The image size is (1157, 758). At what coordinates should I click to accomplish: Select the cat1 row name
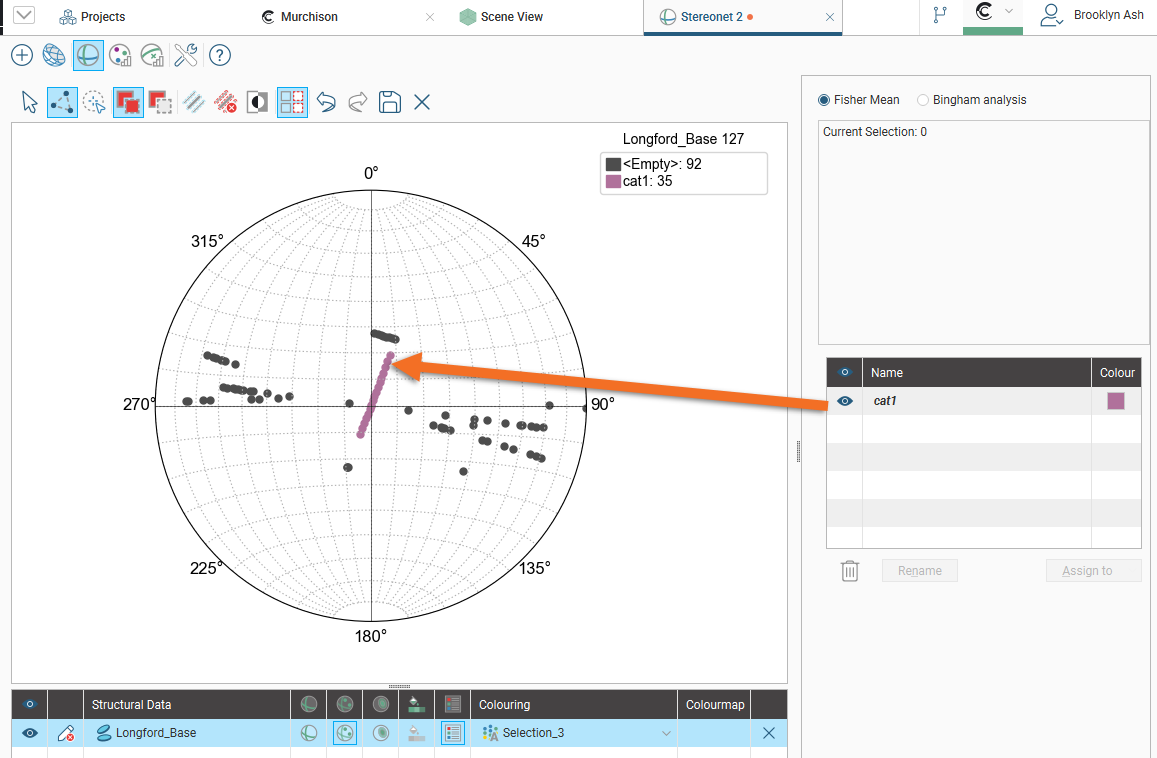(885, 401)
